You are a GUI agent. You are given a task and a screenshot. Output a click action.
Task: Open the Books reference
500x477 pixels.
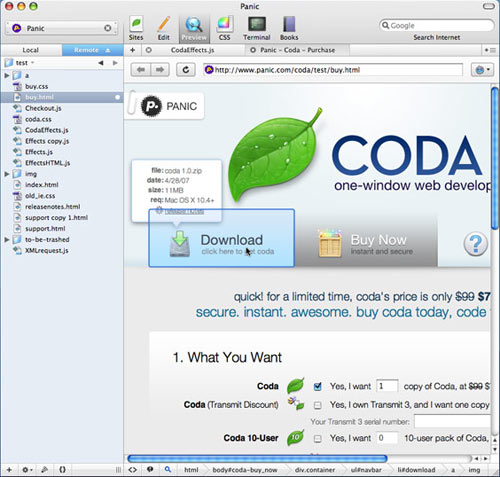click(289, 29)
